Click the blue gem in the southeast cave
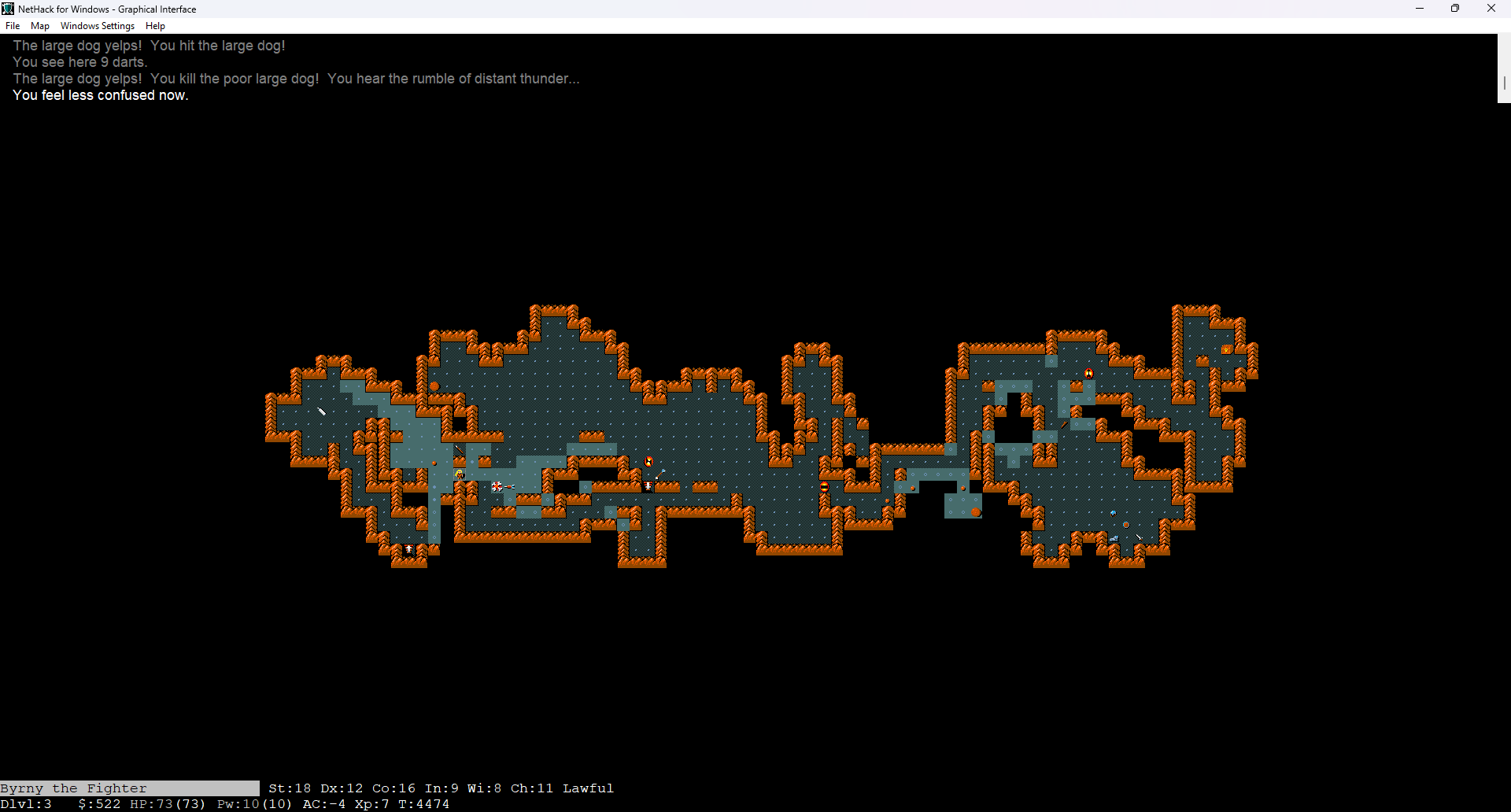The width and height of the screenshot is (1511, 812). tap(1114, 512)
